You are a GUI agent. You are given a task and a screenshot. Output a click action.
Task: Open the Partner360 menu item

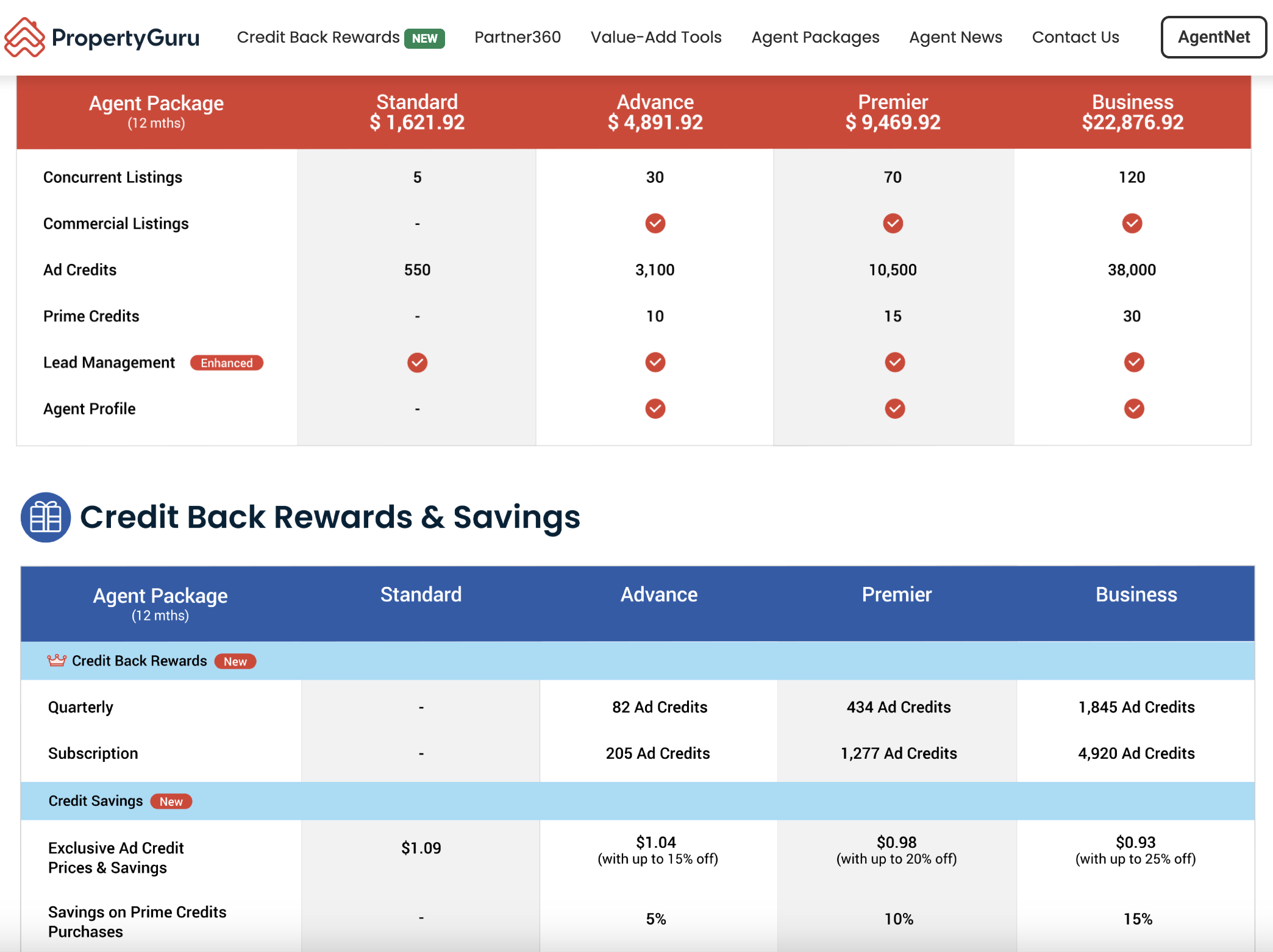pos(517,37)
